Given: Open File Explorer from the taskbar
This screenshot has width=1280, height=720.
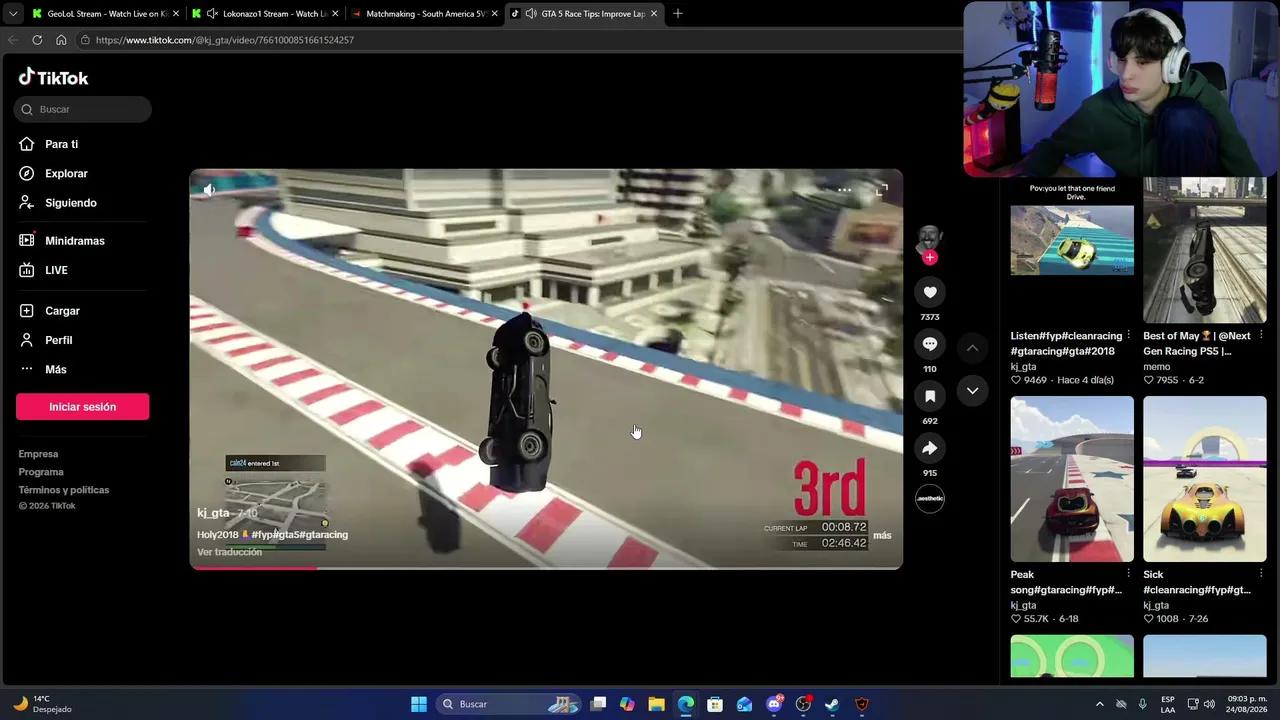Looking at the screenshot, I should (x=656, y=704).
